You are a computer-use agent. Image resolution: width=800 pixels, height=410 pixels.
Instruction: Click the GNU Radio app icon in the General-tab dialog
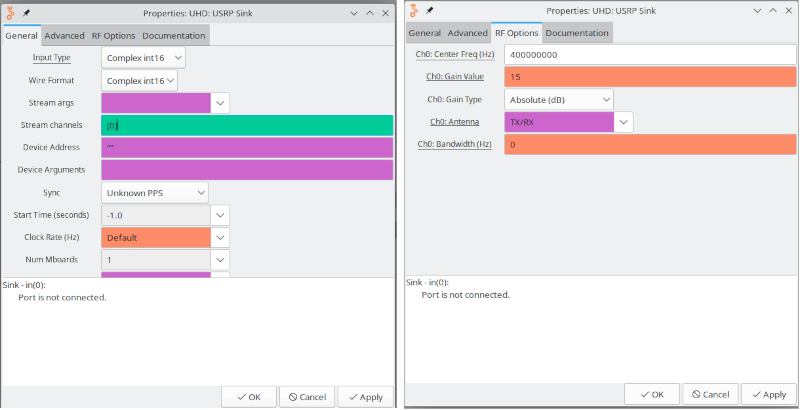coord(10,12)
